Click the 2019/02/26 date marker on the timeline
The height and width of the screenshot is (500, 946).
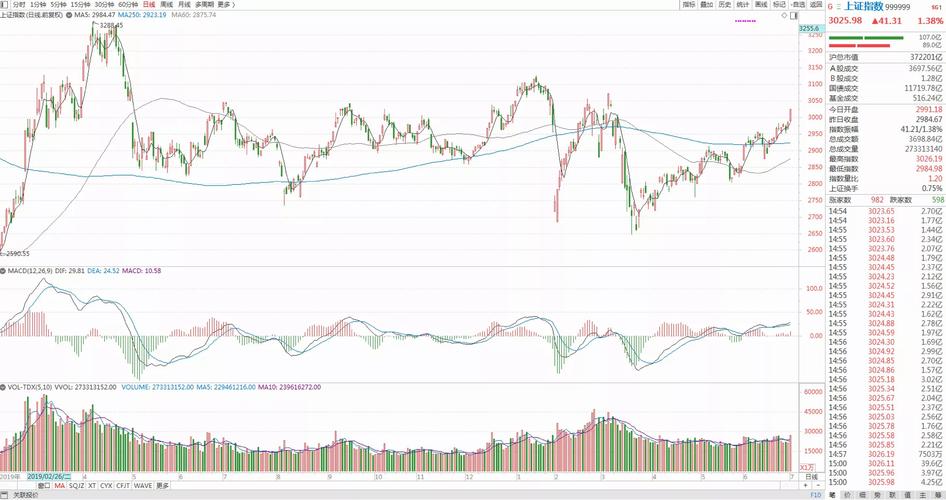coord(50,476)
